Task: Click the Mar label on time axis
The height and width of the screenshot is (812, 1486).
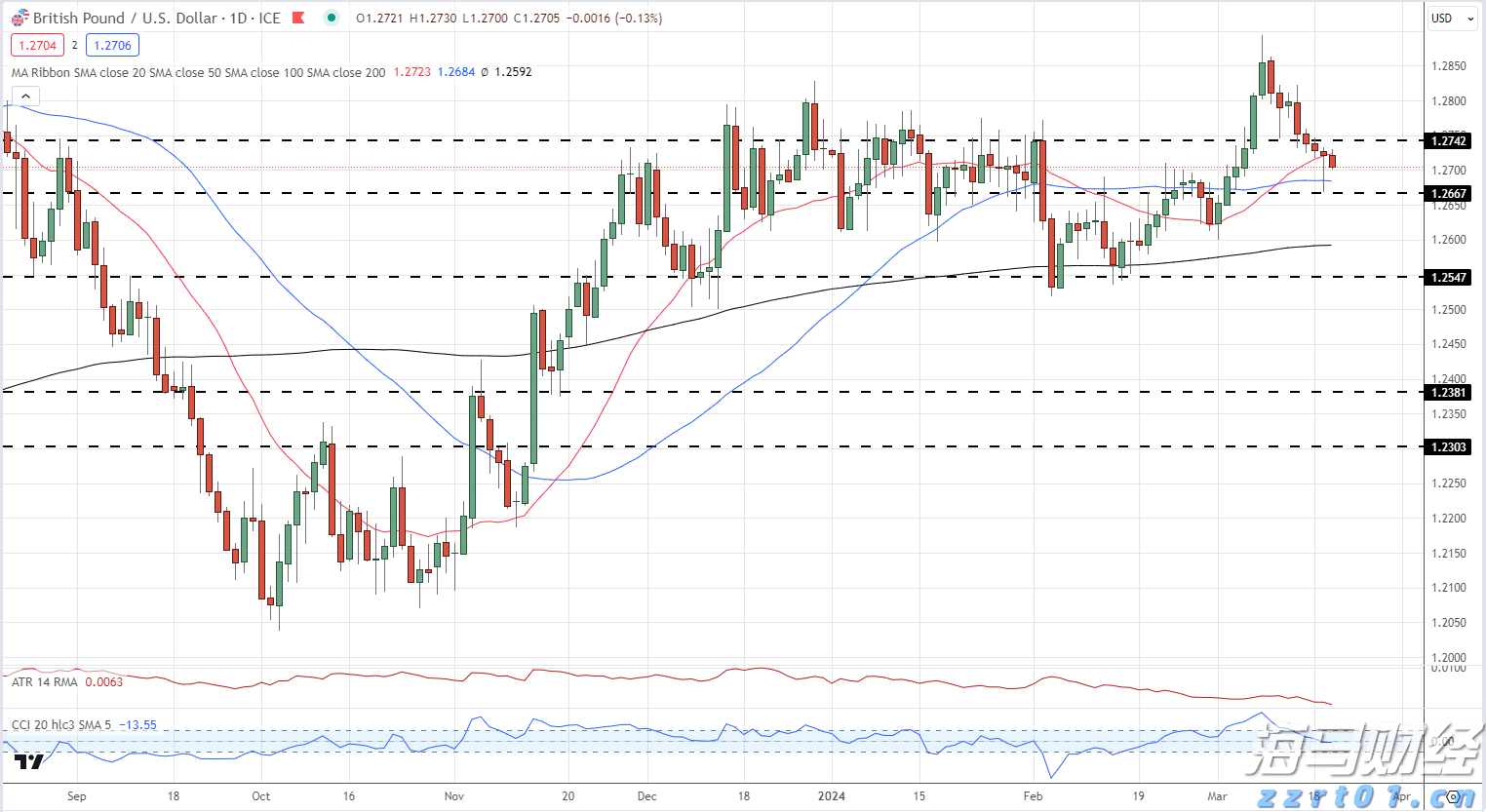Action: (x=1218, y=796)
